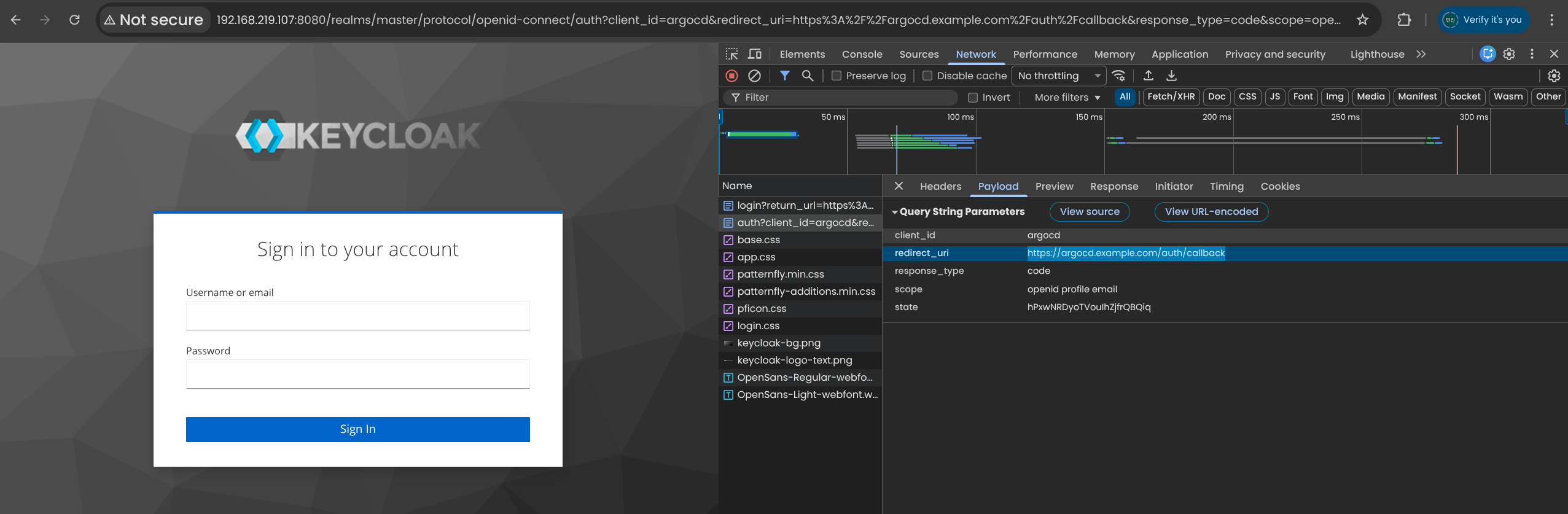Click the browser back arrow
Image resolution: width=1568 pixels, height=514 pixels.
(16, 20)
